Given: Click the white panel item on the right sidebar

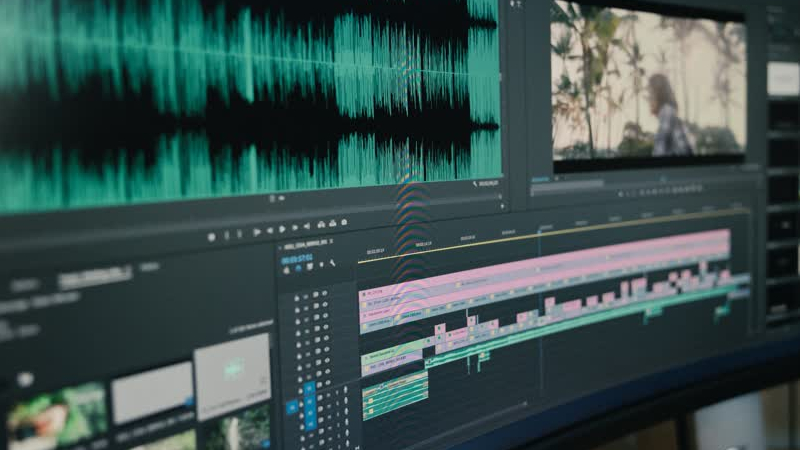Looking at the screenshot, I should point(782,79).
